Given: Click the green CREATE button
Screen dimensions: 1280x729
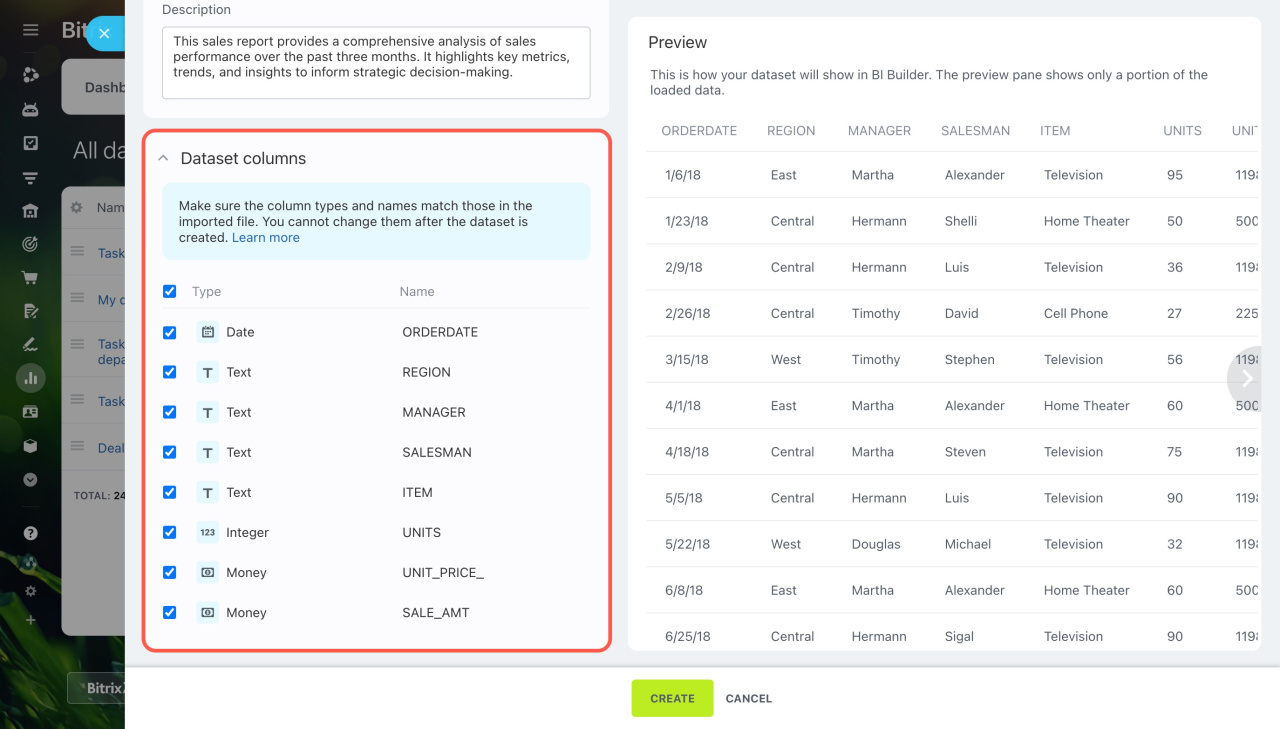Looking at the screenshot, I should [672, 698].
